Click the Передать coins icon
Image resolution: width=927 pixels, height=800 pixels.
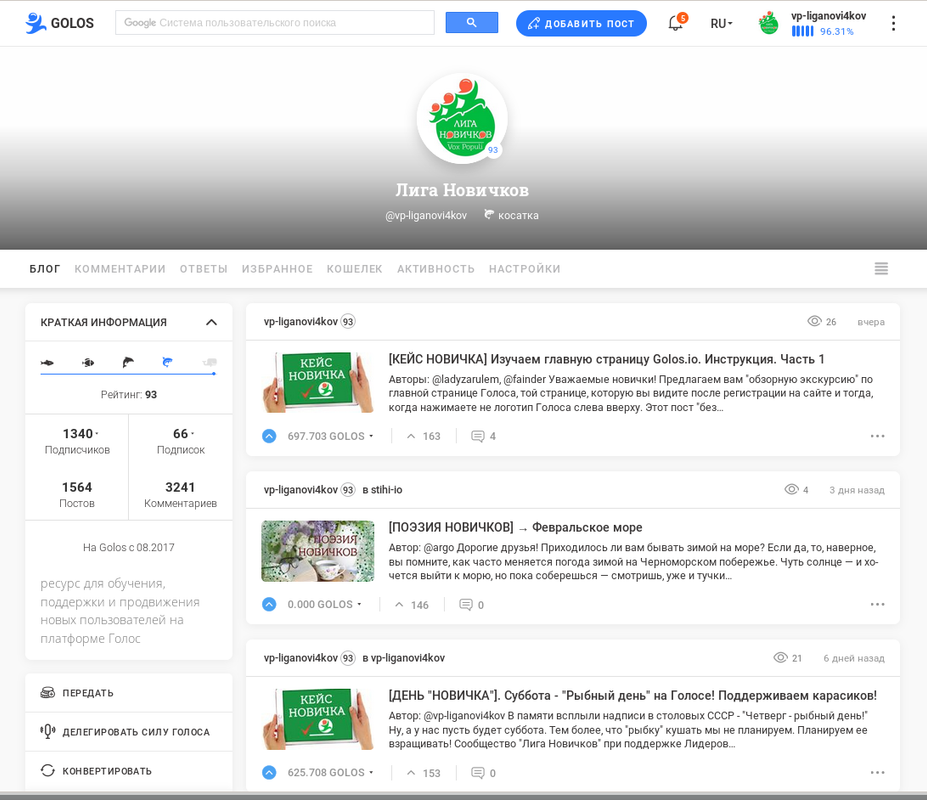(x=47, y=692)
